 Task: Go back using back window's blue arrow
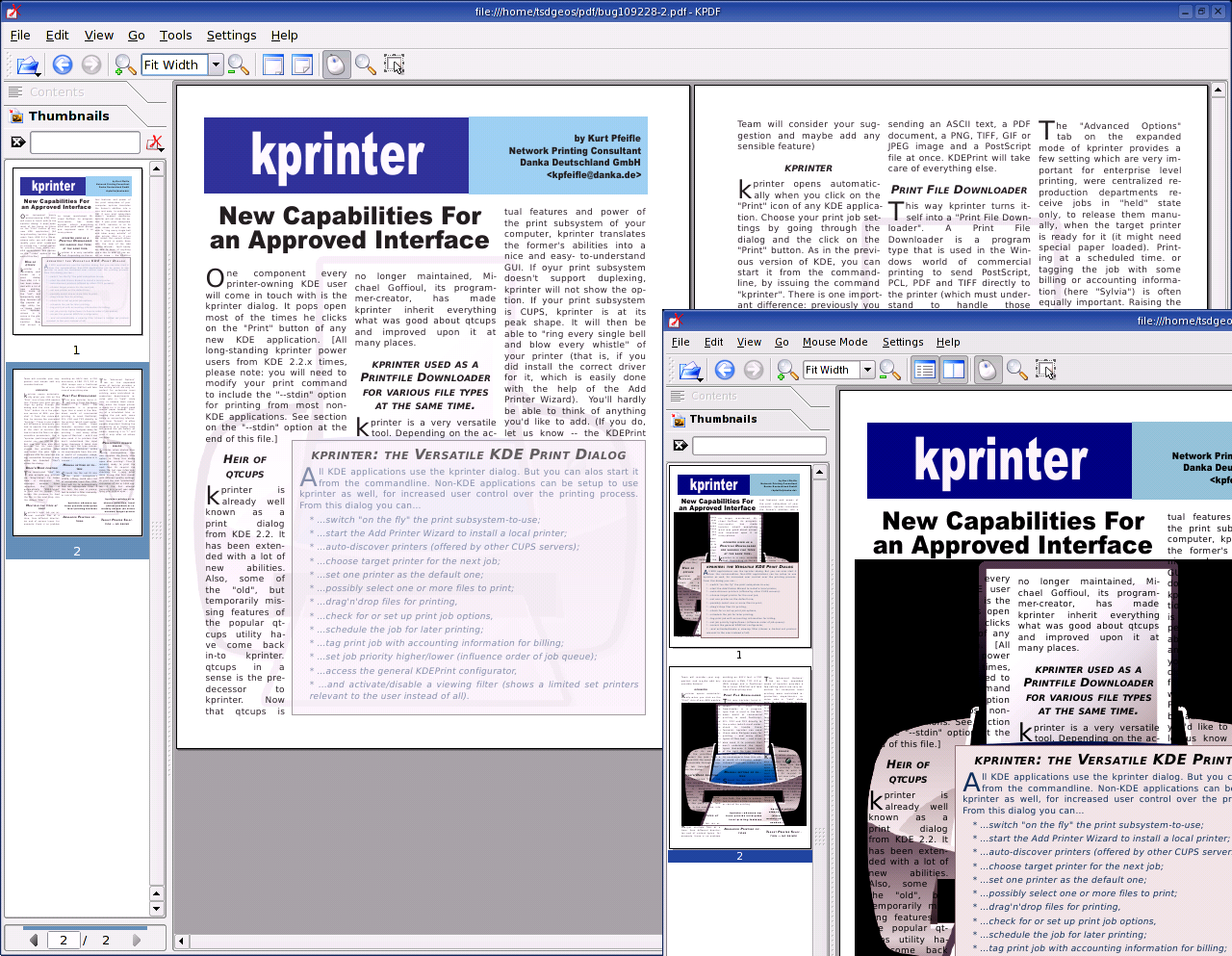pyautogui.click(x=63, y=65)
